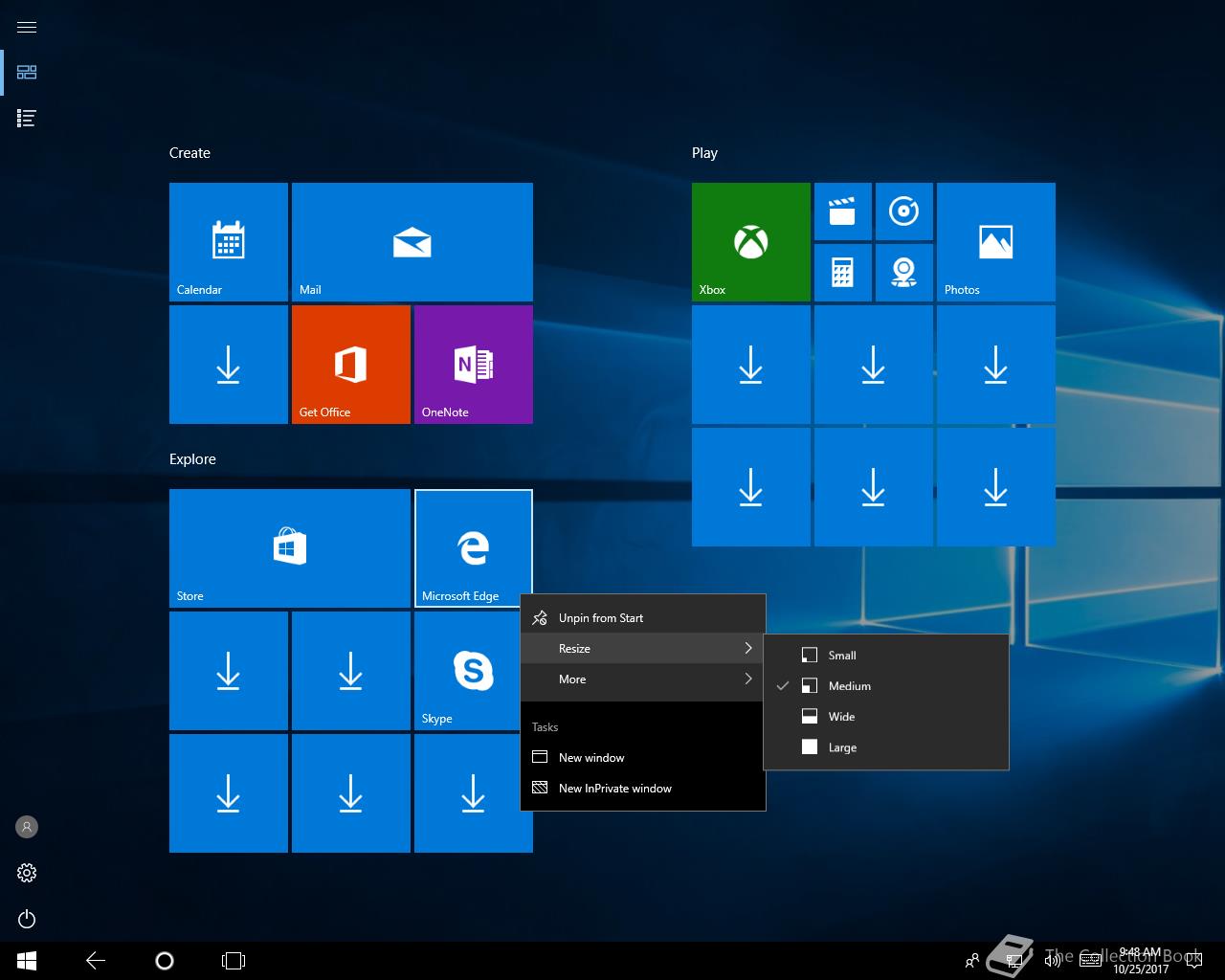Expand the chevron next to More
This screenshot has width=1225, height=980.
pyautogui.click(x=748, y=679)
